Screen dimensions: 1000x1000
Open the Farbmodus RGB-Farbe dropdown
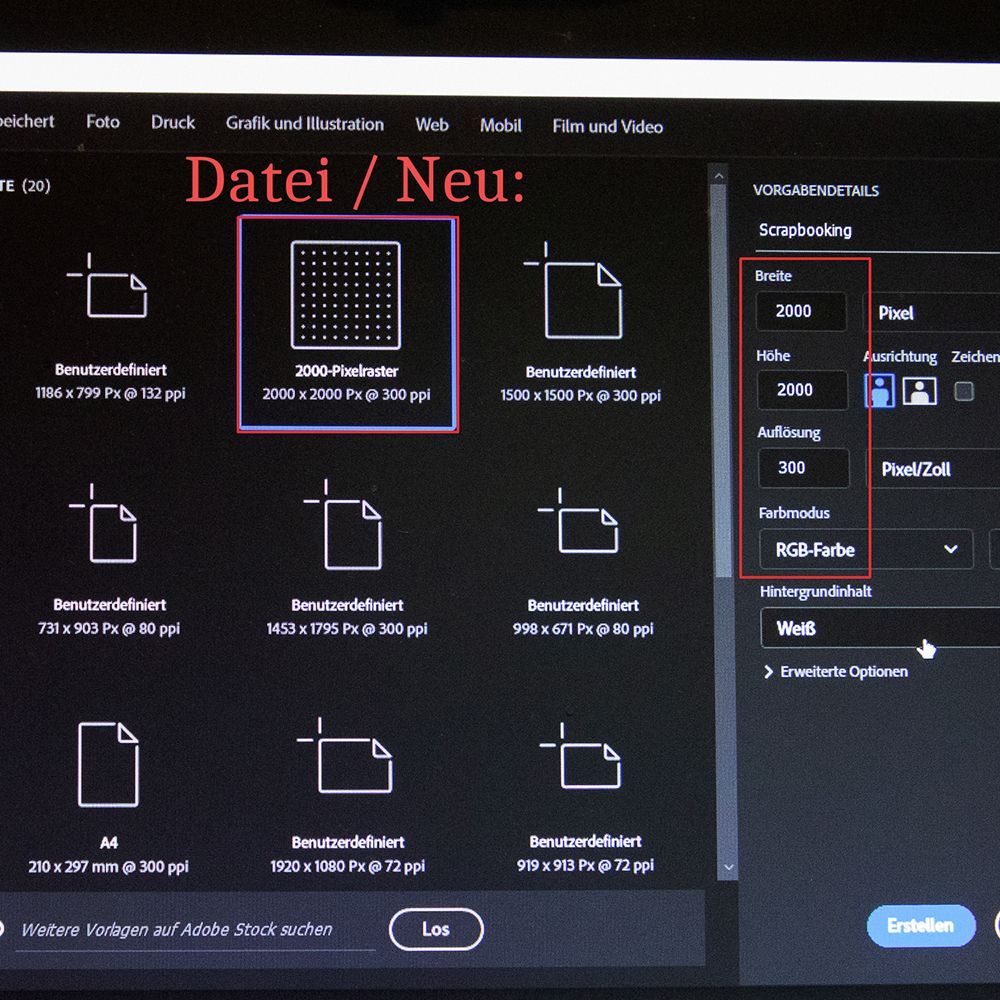[865, 549]
